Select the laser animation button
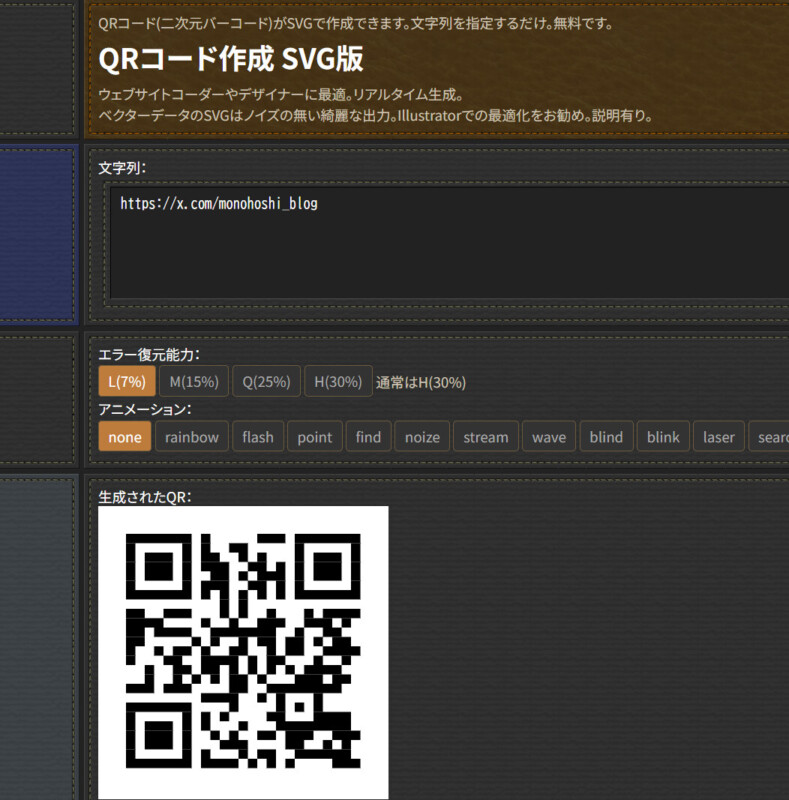 [719, 437]
